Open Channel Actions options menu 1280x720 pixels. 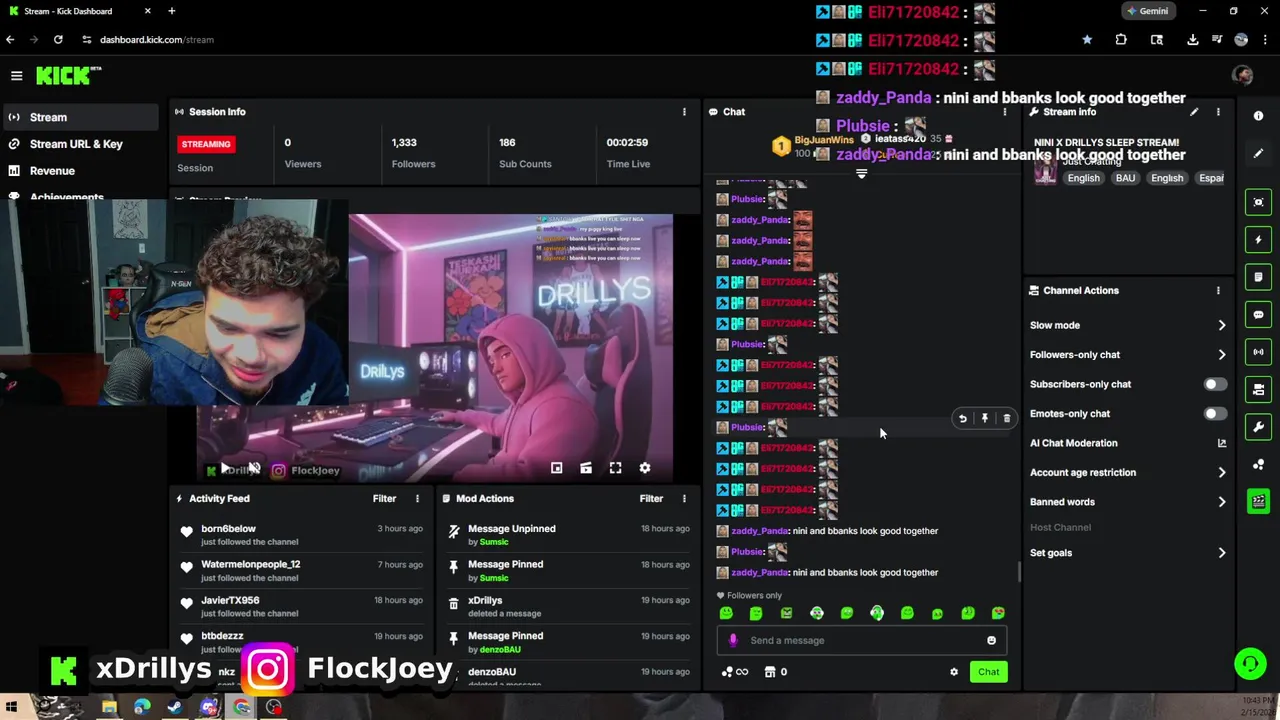(x=1218, y=291)
